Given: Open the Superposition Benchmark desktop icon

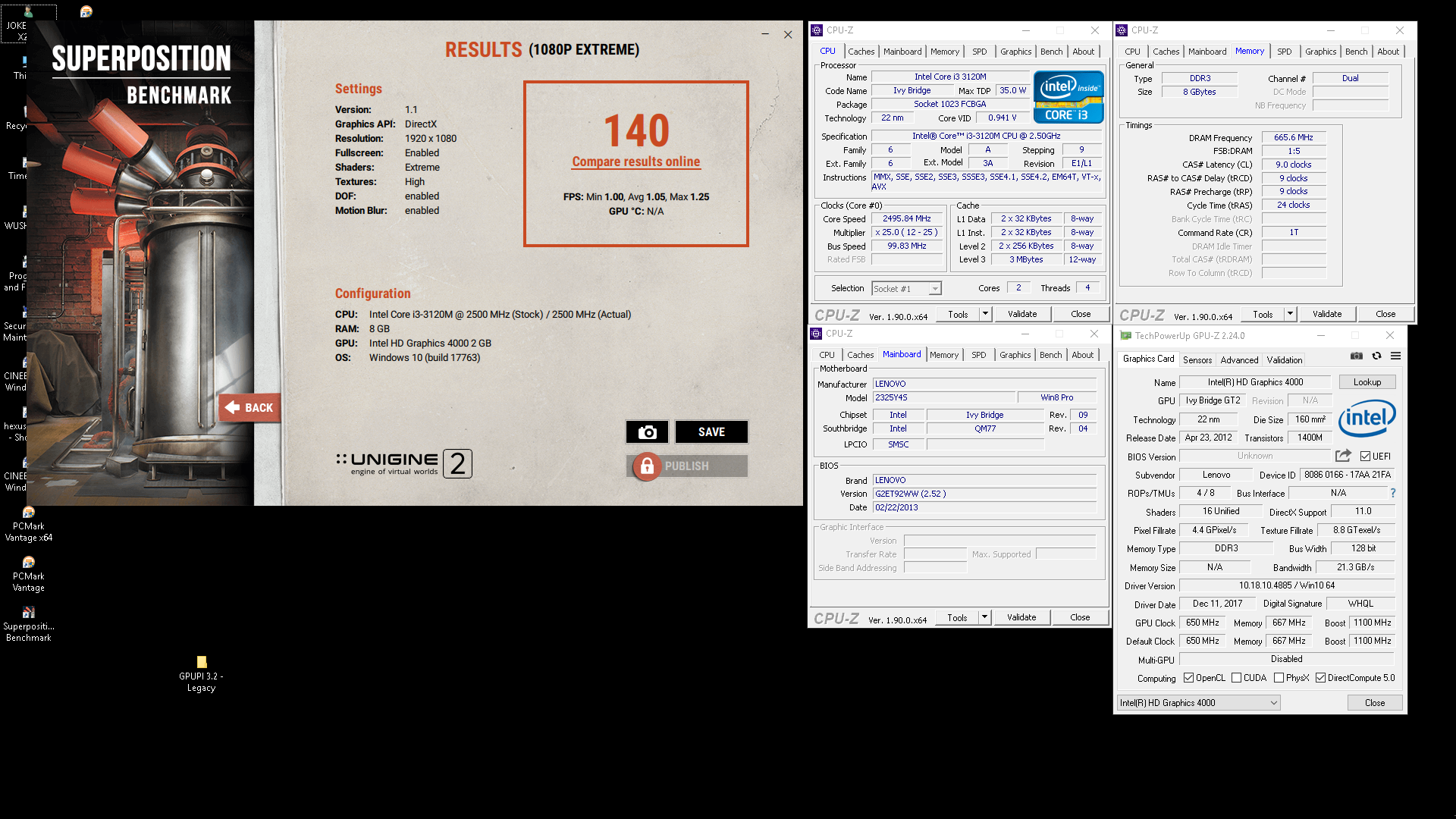Looking at the screenshot, I should tap(29, 624).
